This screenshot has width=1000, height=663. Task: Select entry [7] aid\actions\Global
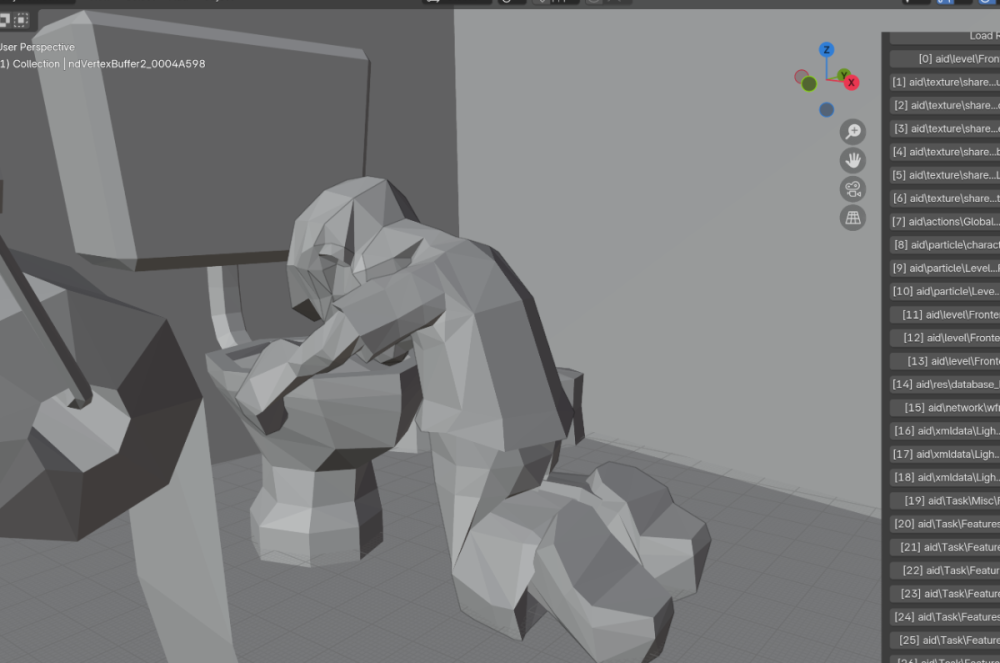[x=944, y=221]
